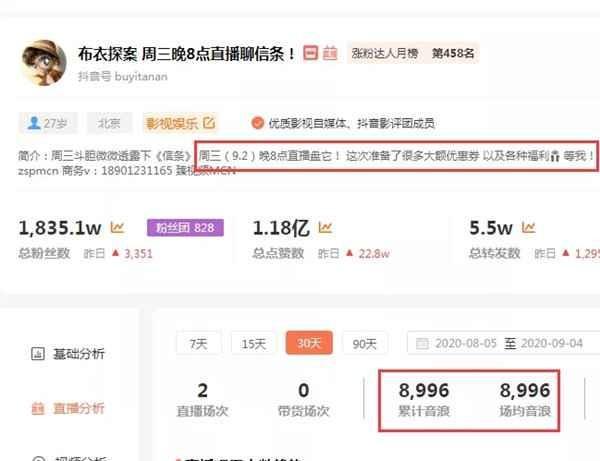Click the 优质影视自媒体 certification text
Screen dimensions: 600x461
351,123
